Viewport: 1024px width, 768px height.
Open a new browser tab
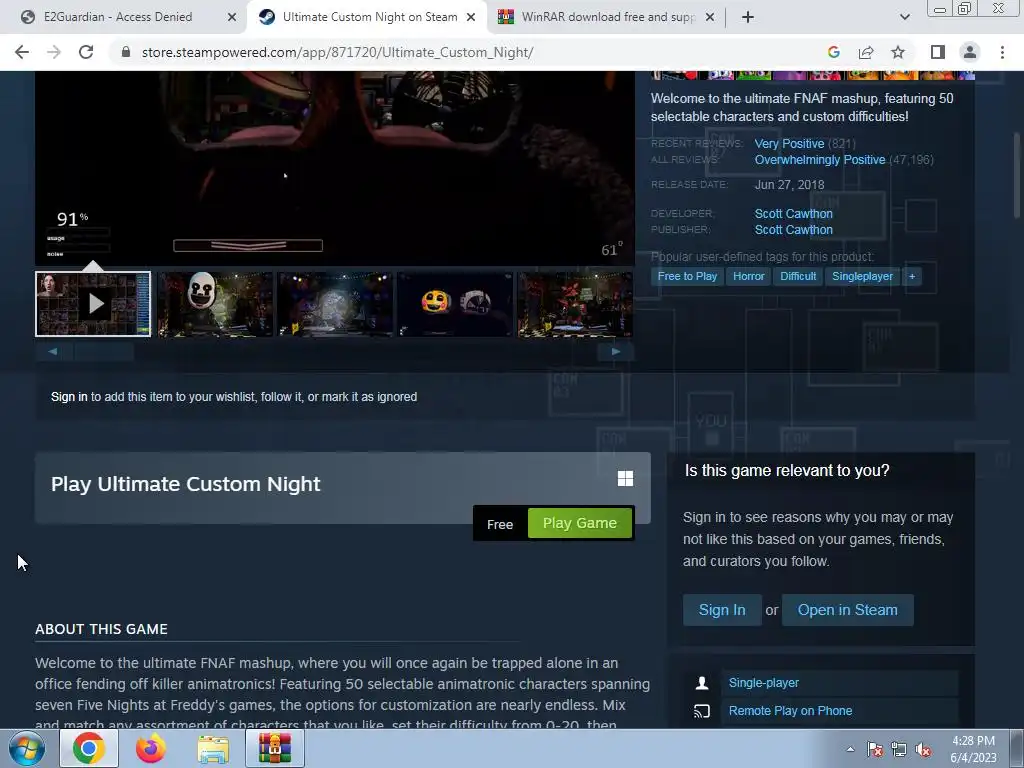pos(748,17)
